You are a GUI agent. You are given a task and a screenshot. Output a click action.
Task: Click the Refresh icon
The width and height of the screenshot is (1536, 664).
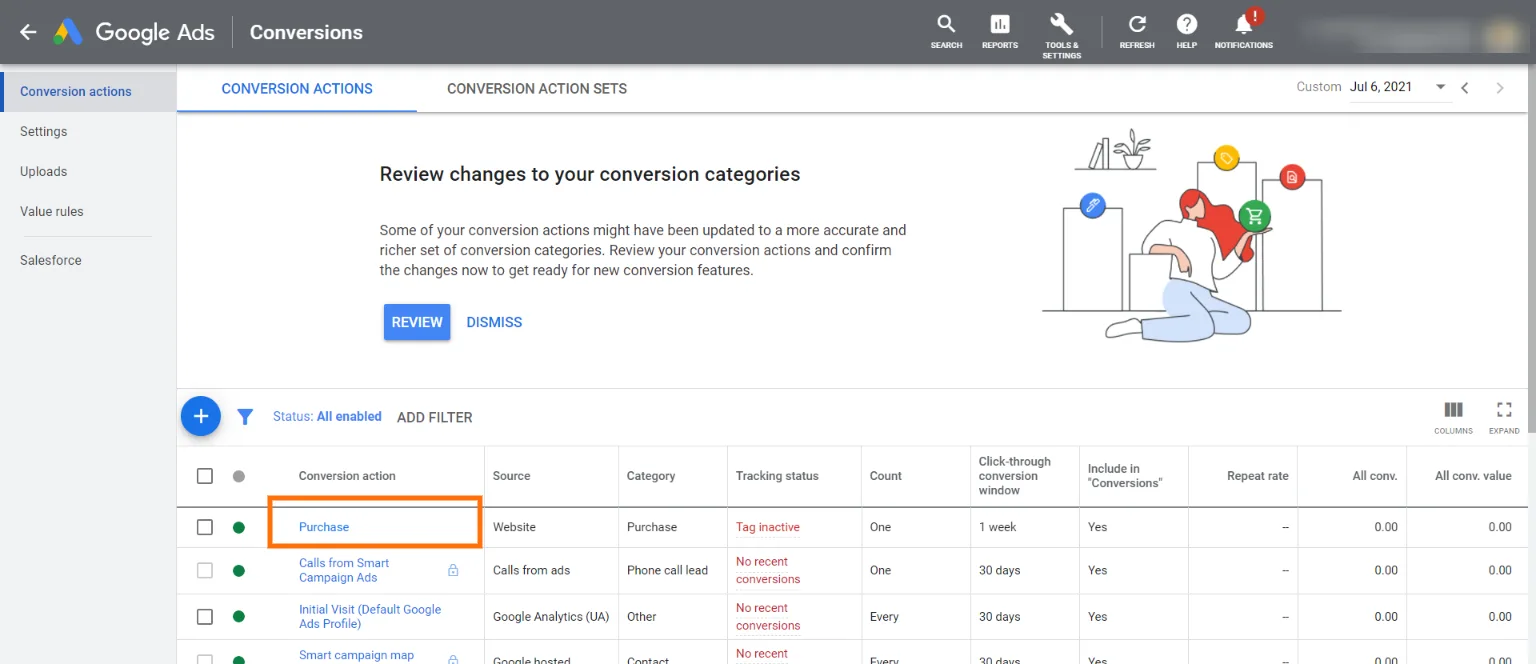coord(1137,25)
